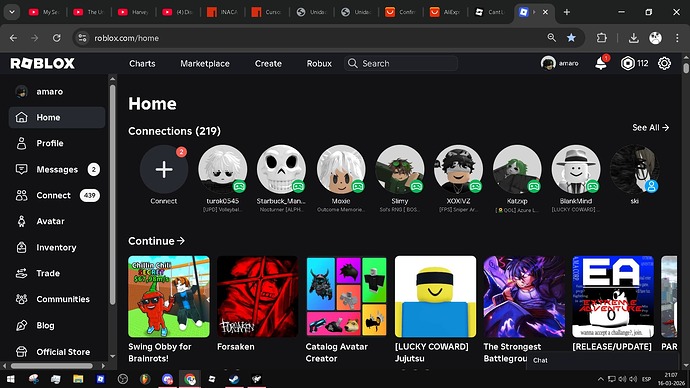Open Charts in top navigation
The width and height of the screenshot is (690, 388).
point(142,63)
